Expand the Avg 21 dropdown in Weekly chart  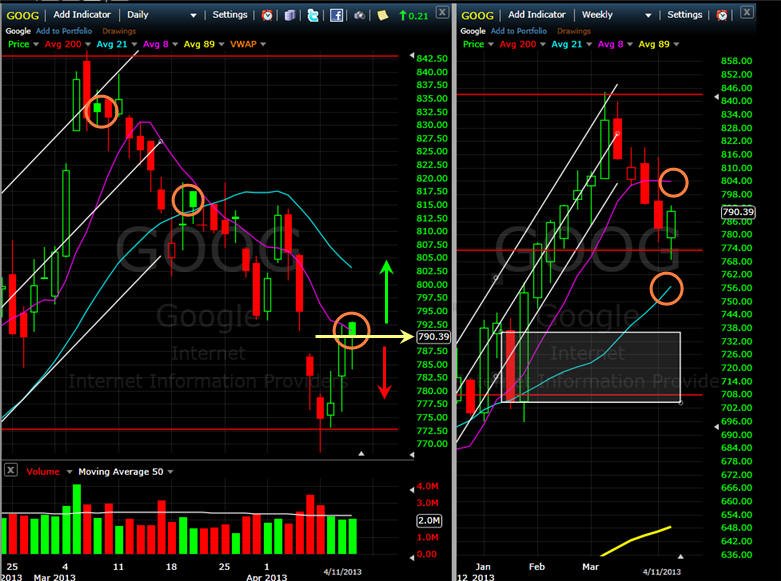tap(589, 44)
